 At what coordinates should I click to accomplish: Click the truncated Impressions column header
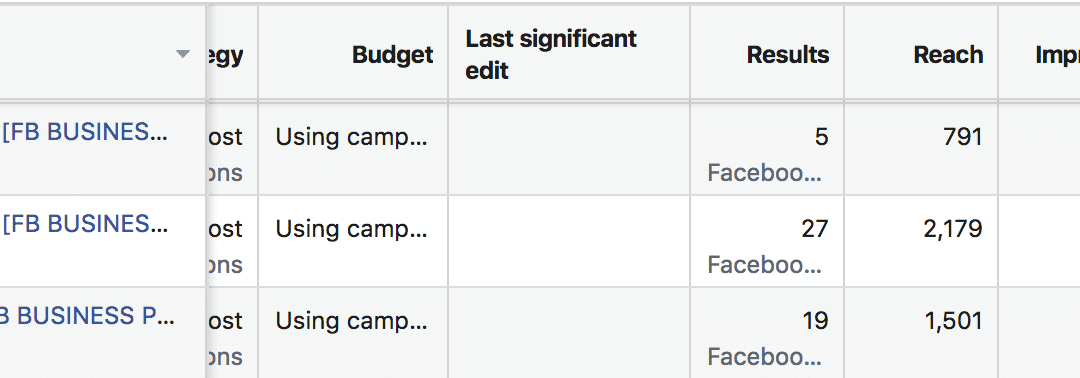coord(1057,55)
